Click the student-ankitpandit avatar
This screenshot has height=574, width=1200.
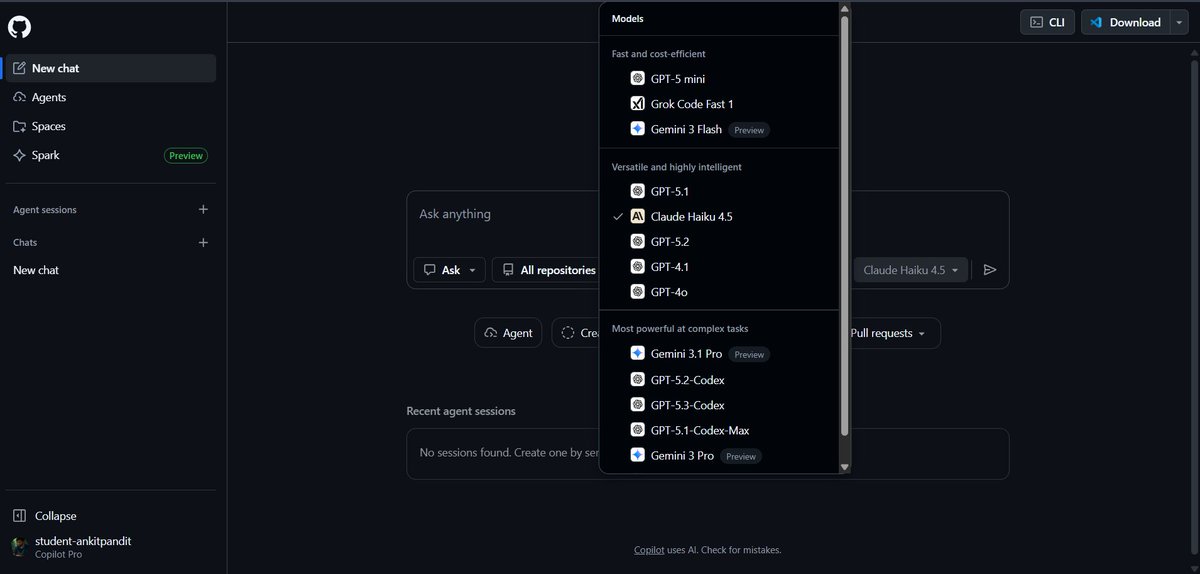point(19,547)
